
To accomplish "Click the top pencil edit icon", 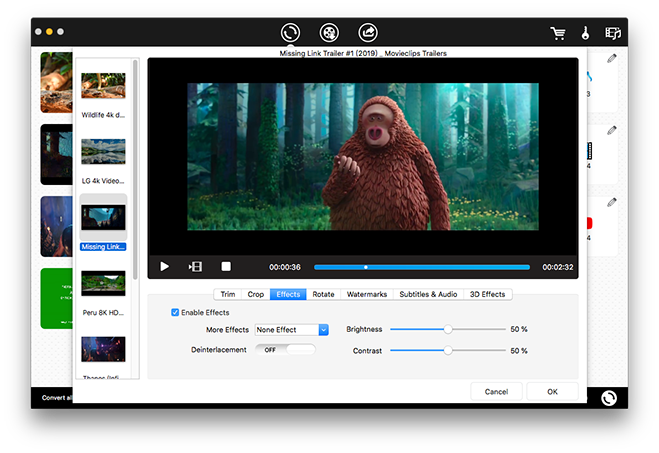I will [612, 58].
